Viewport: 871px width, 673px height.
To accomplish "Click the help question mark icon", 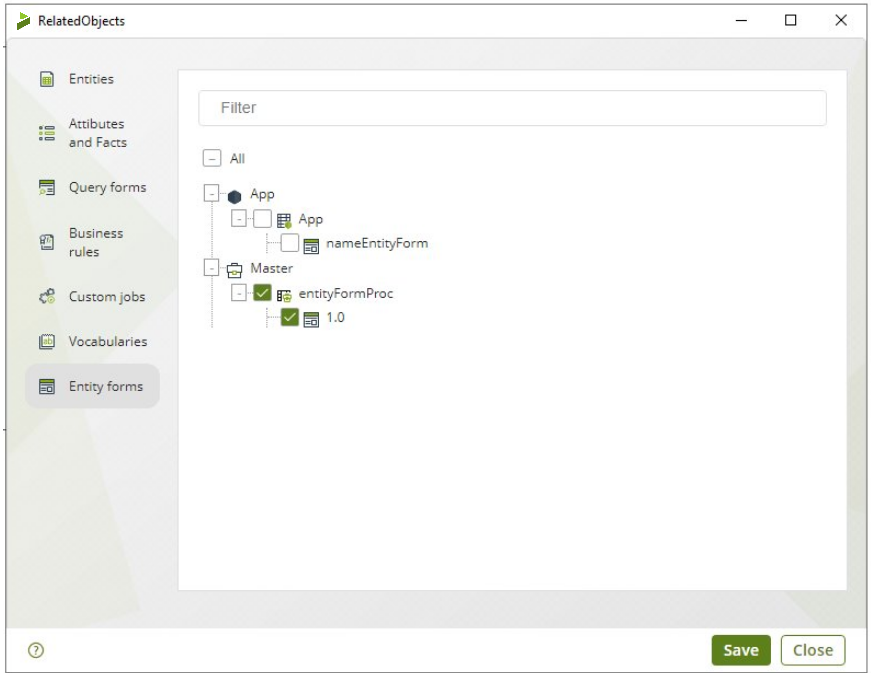I will [37, 650].
